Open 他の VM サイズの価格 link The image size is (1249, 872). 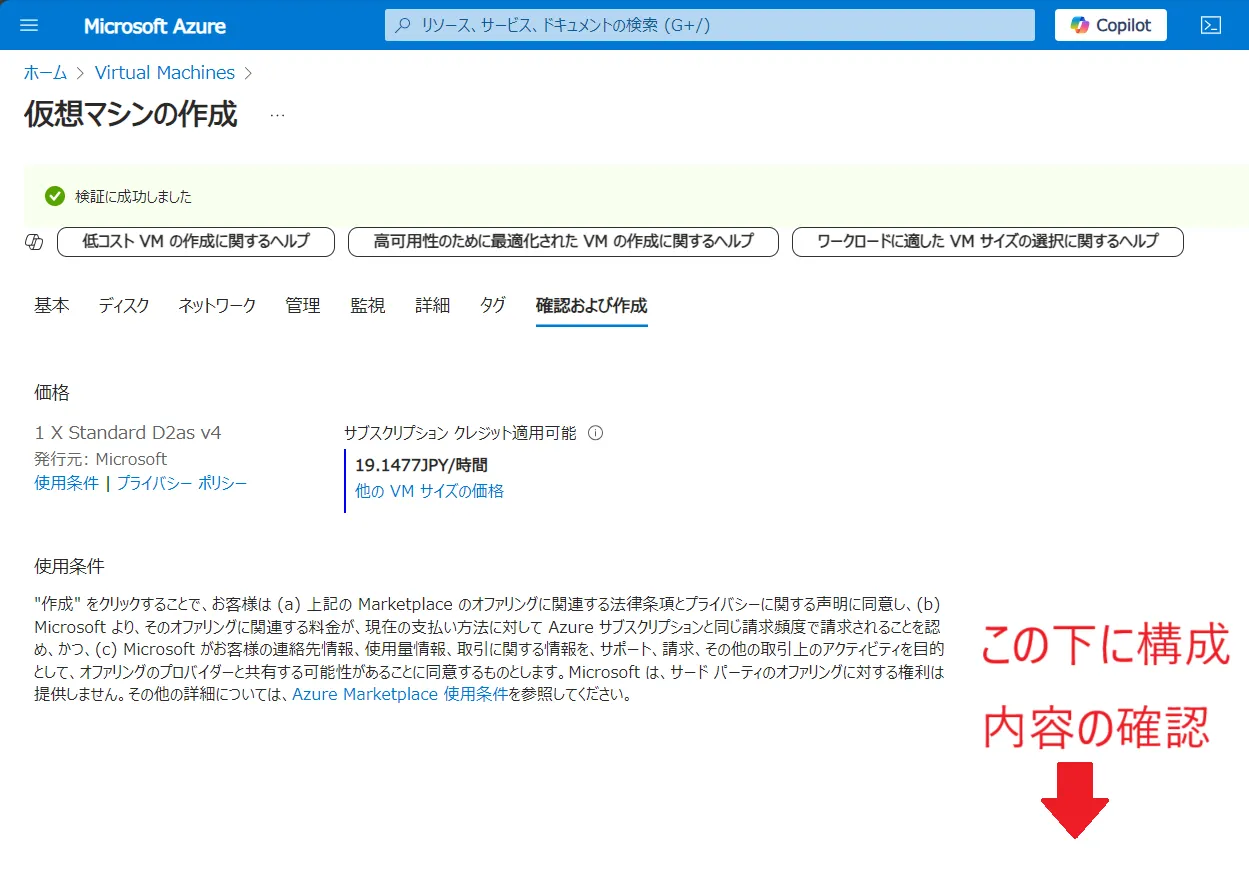point(429,491)
